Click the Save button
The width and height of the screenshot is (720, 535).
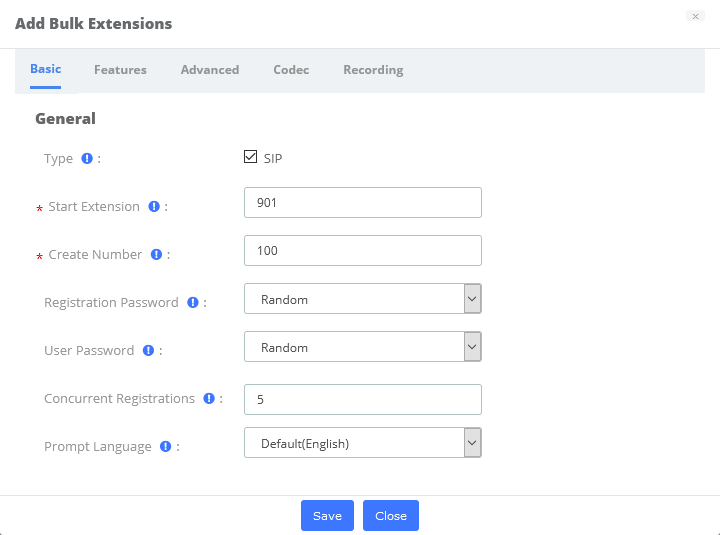tap(327, 516)
